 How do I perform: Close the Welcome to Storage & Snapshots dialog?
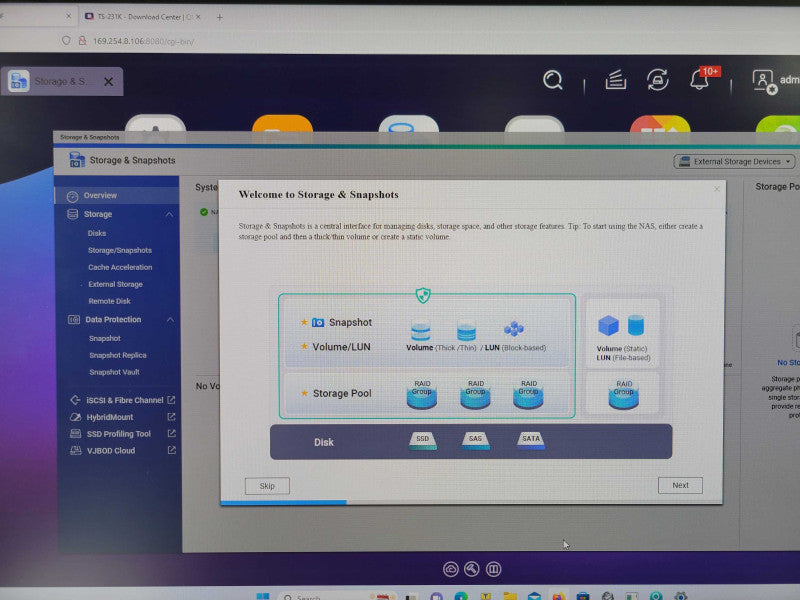click(717, 189)
